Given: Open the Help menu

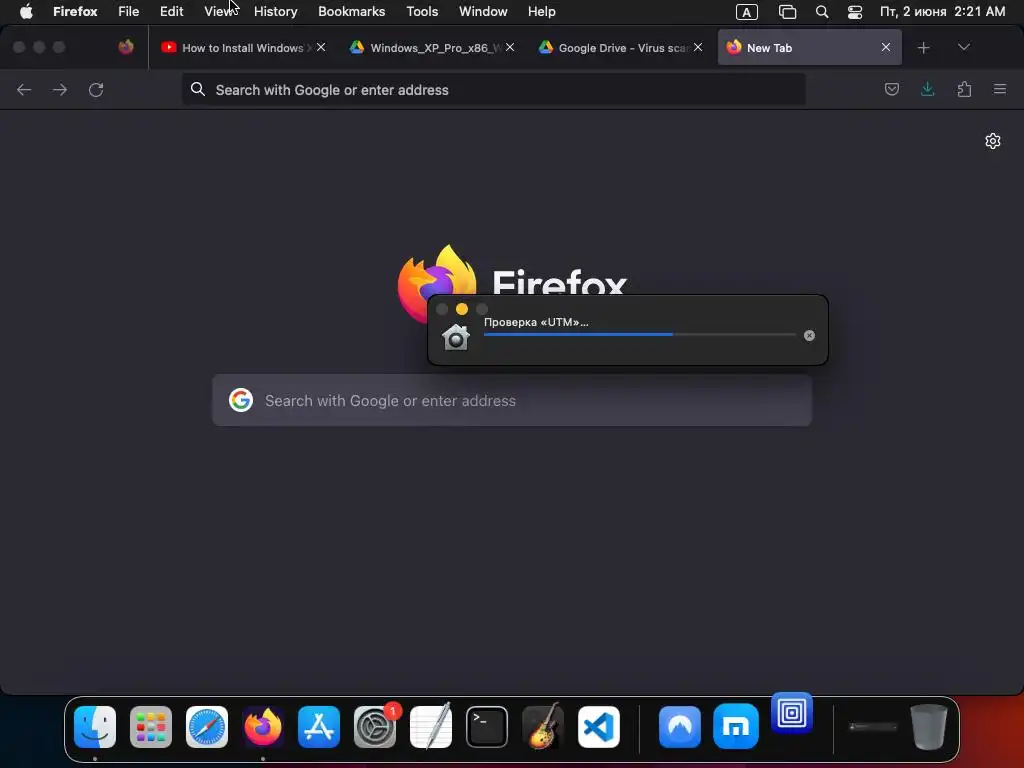Looking at the screenshot, I should coord(541,12).
